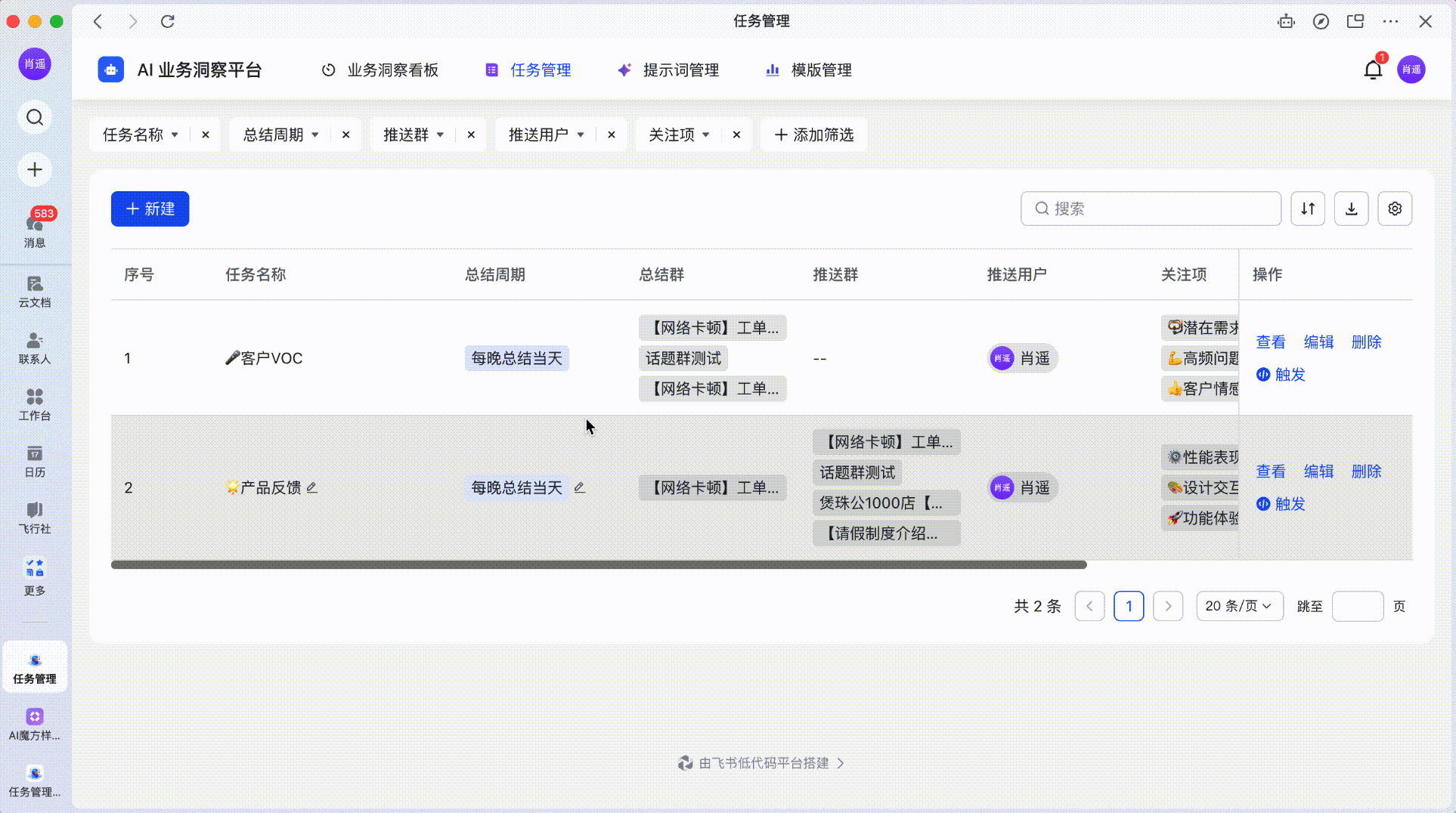Open 云文档 in the sidebar

[x=35, y=291]
